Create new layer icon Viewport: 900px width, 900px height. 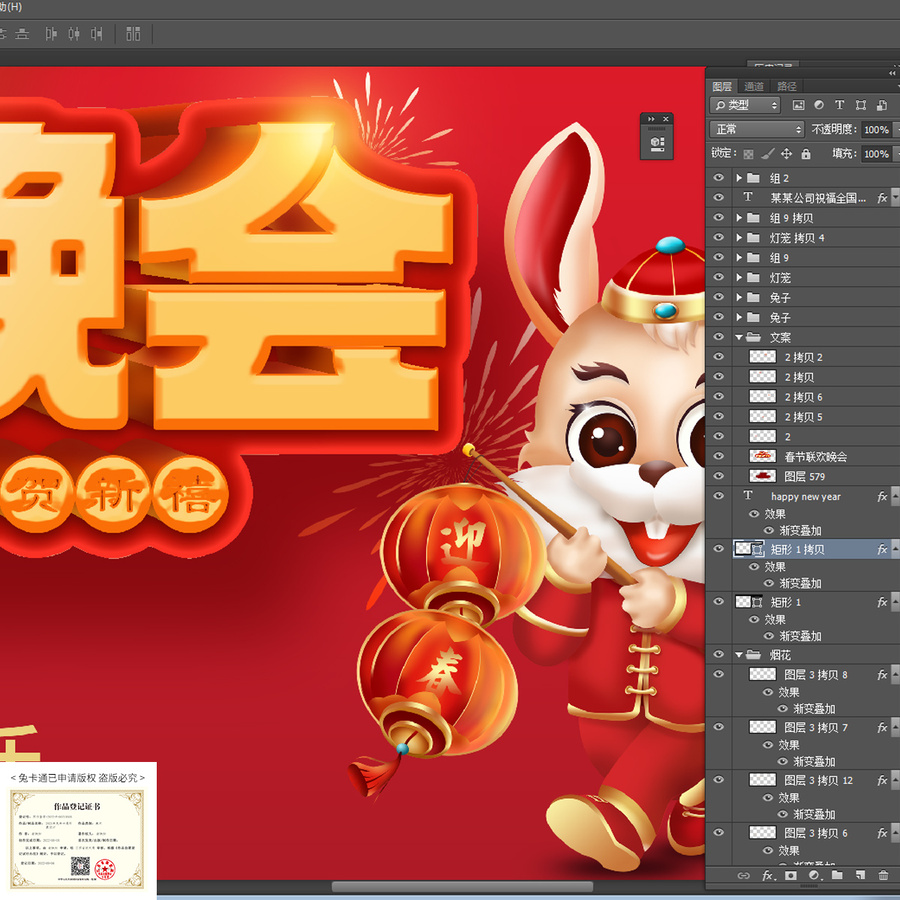860,876
